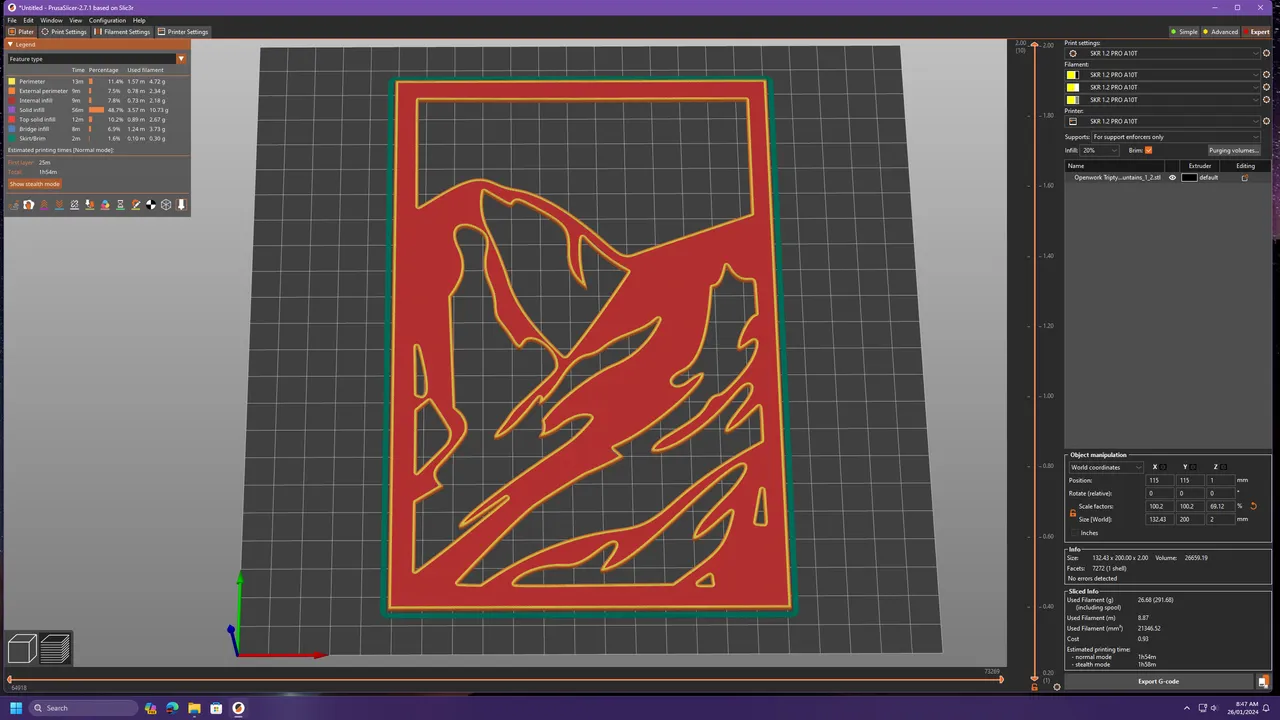
Task: Reset scale with the orange undo arrow
Action: pyautogui.click(x=1253, y=506)
